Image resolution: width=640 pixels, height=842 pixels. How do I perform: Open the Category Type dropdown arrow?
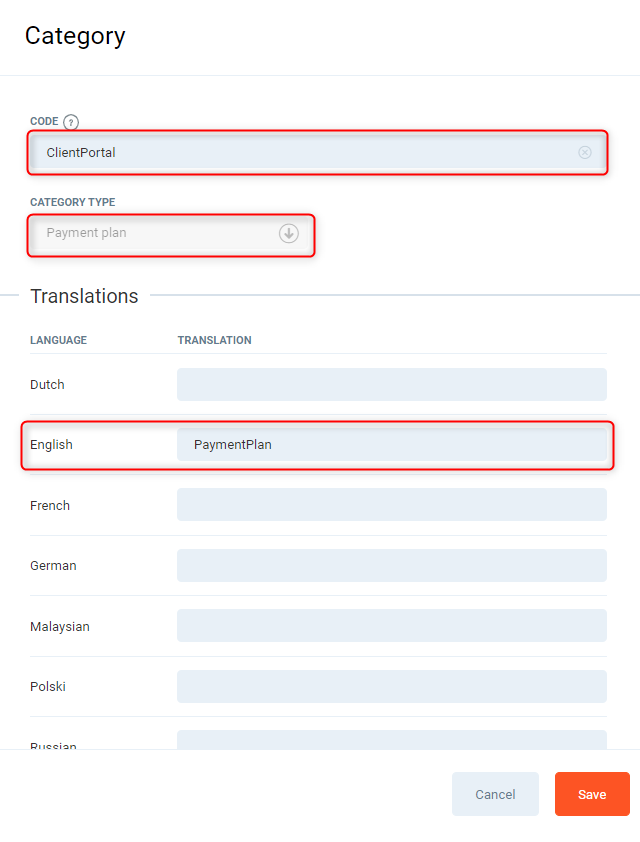(288, 233)
